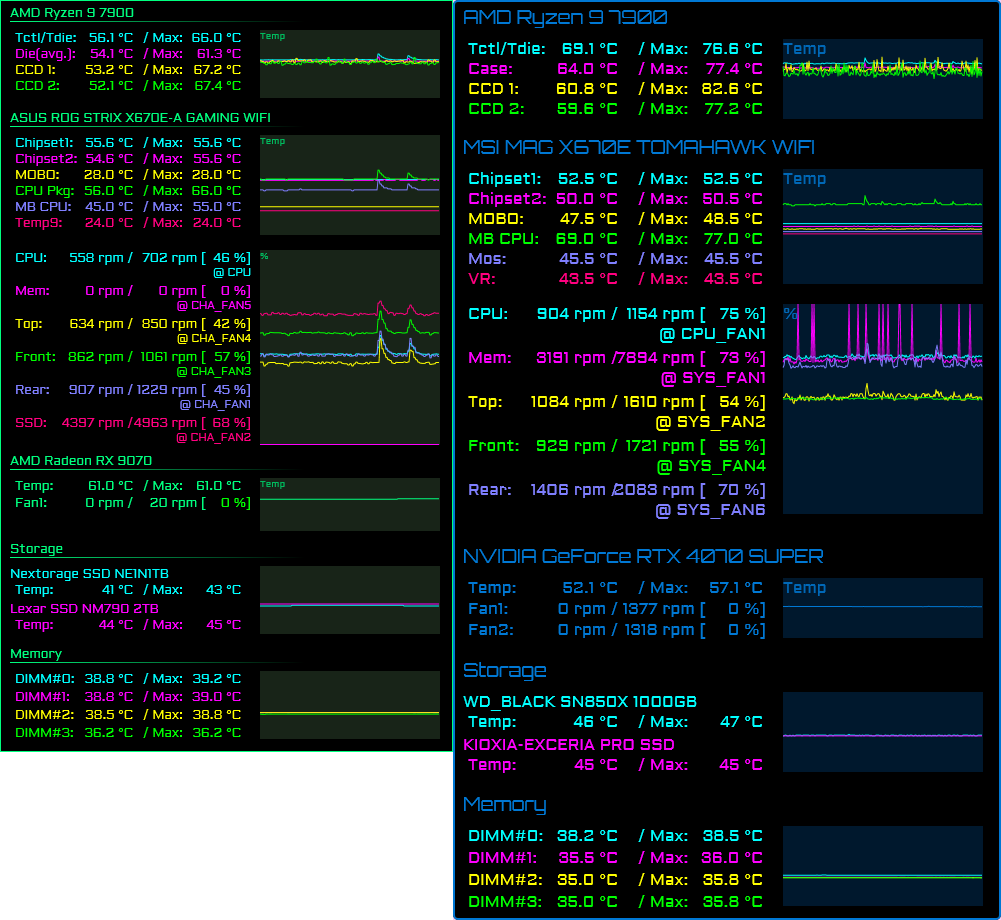The height and width of the screenshot is (920, 1001).
Task: Click the MOBO value 47.5 °C
Action: tap(589, 218)
